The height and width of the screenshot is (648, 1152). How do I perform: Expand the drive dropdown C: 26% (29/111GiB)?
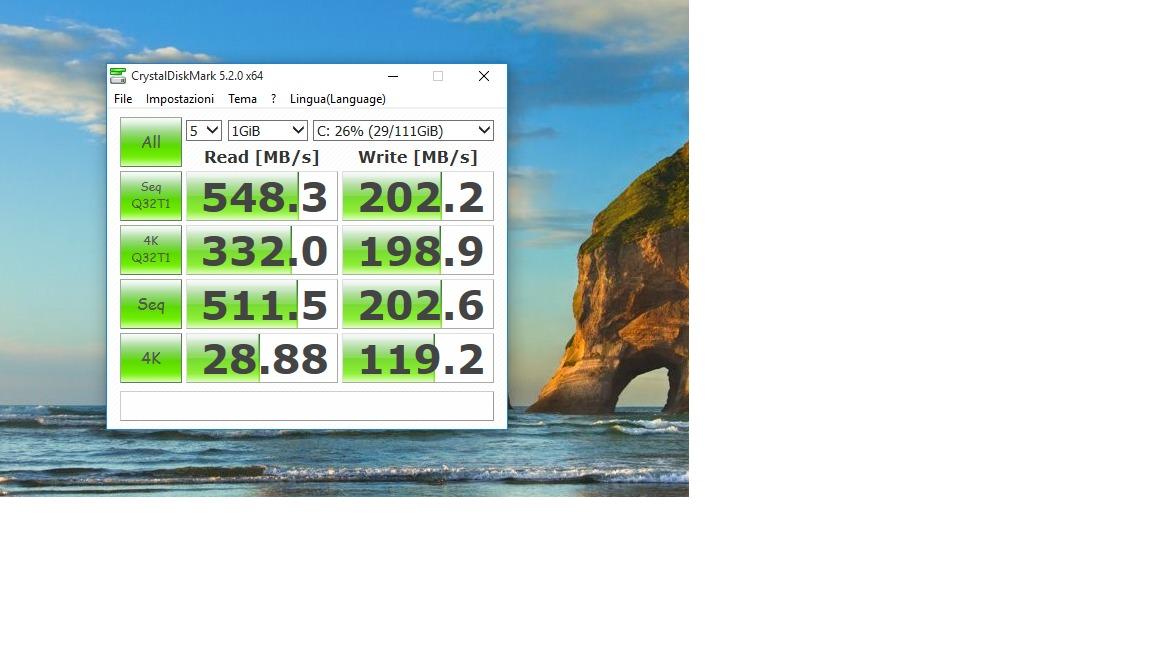[403, 131]
